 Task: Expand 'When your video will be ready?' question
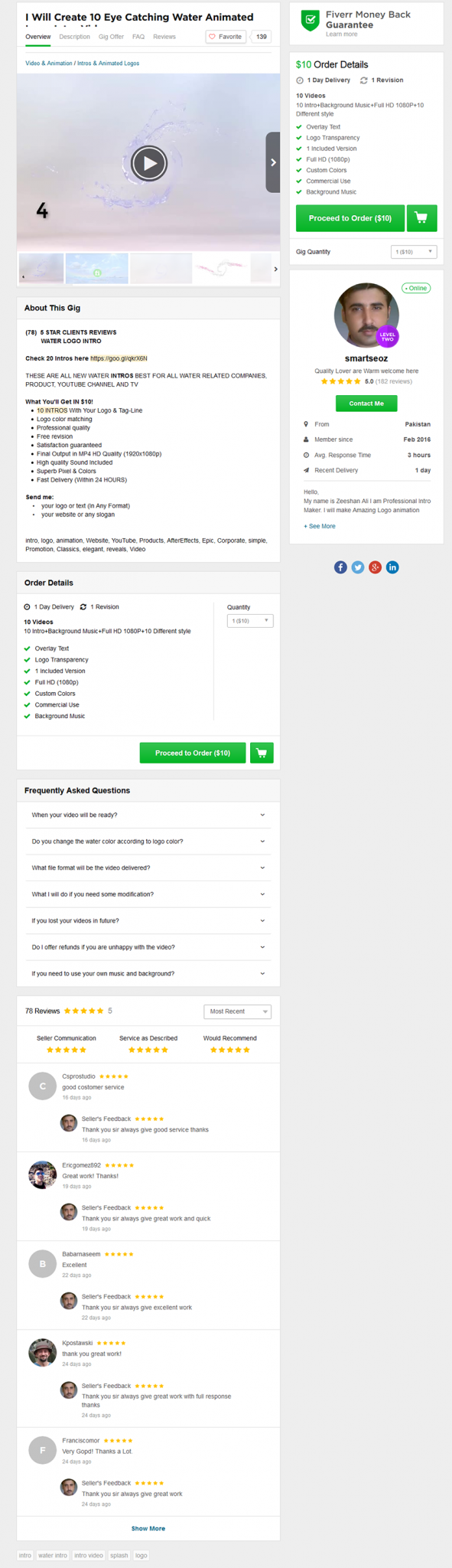pos(148,815)
